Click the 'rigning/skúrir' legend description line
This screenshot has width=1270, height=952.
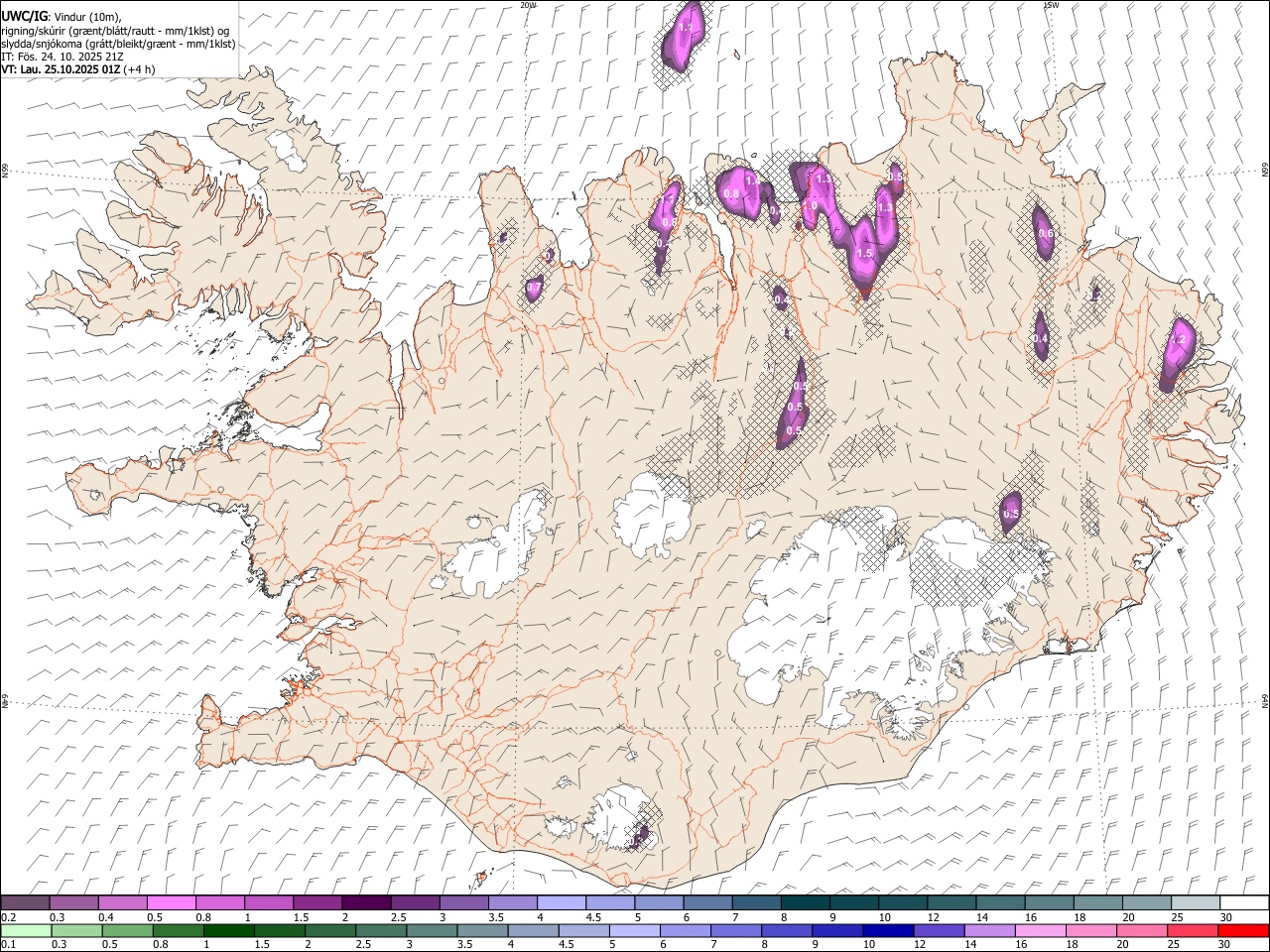click(115, 30)
